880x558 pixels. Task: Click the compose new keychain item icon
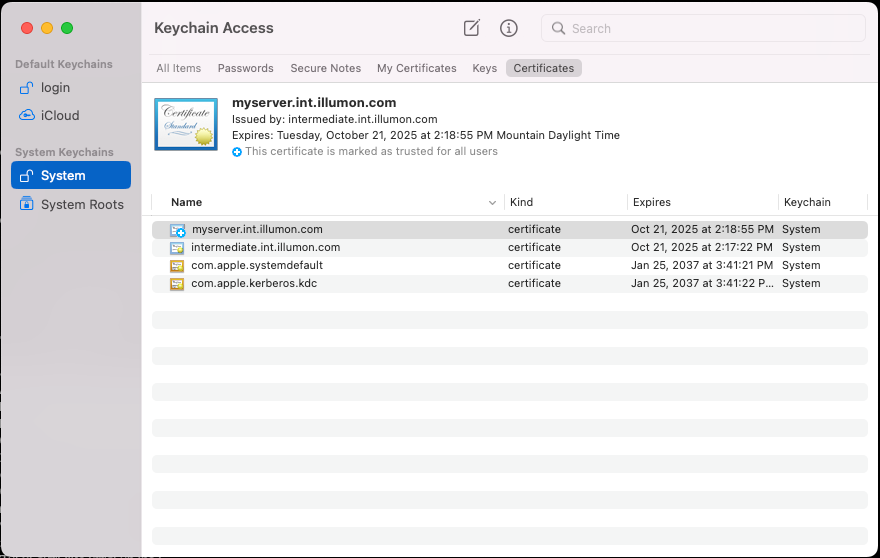click(x=471, y=28)
